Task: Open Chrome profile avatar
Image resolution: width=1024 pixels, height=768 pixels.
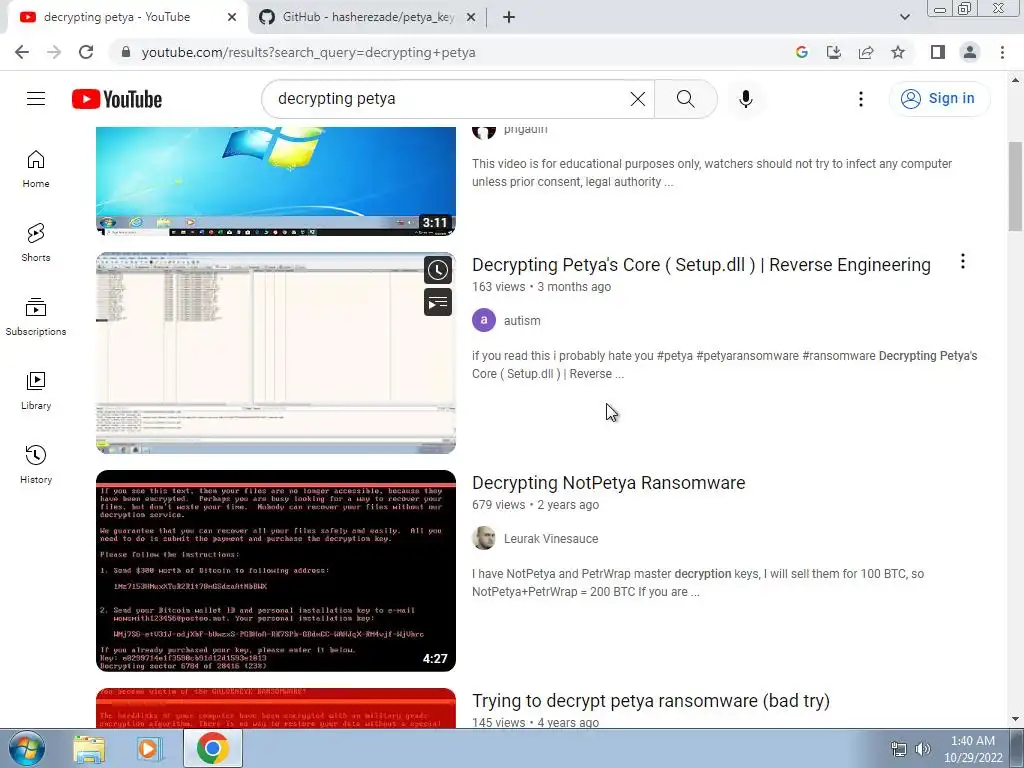Action: [970, 52]
